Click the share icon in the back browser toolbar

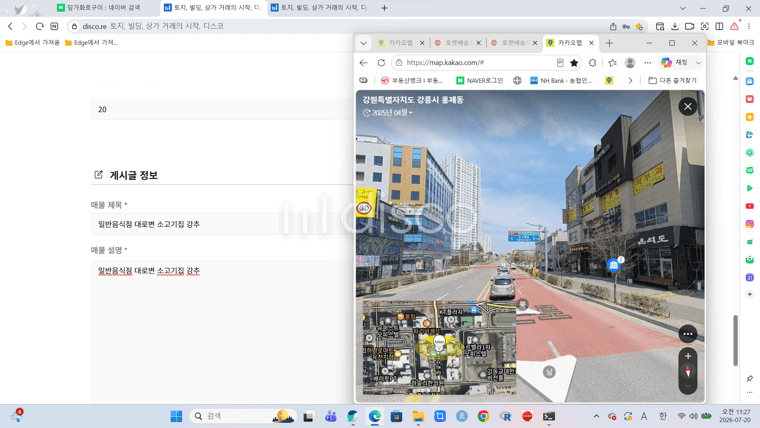[x=613, y=26]
